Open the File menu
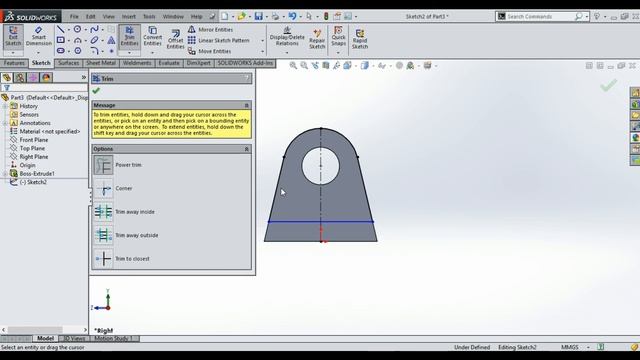 coord(74,16)
